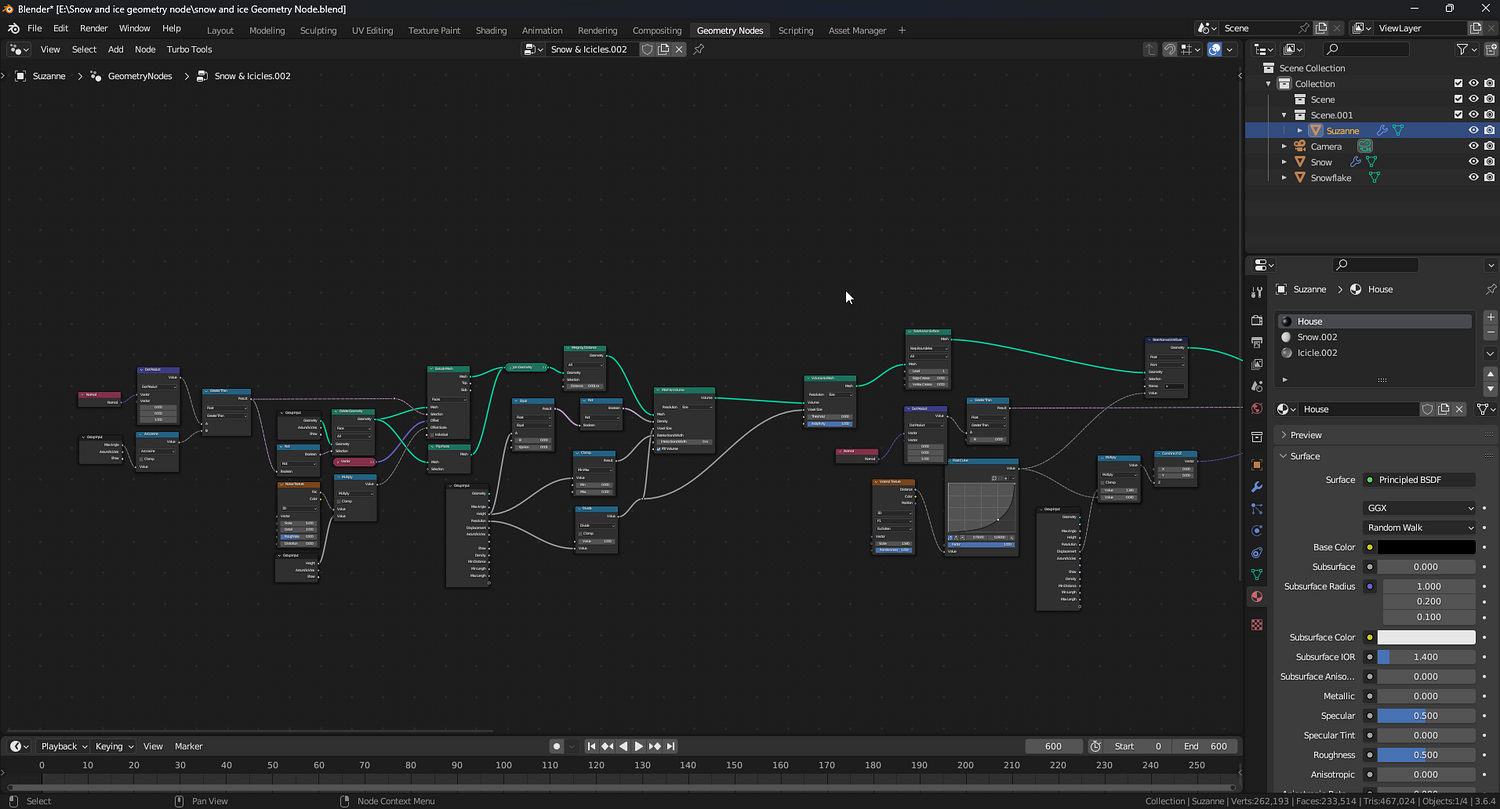The height and width of the screenshot is (809, 1500).
Task: Hide the Camera object in viewport
Action: pyautogui.click(x=1473, y=146)
